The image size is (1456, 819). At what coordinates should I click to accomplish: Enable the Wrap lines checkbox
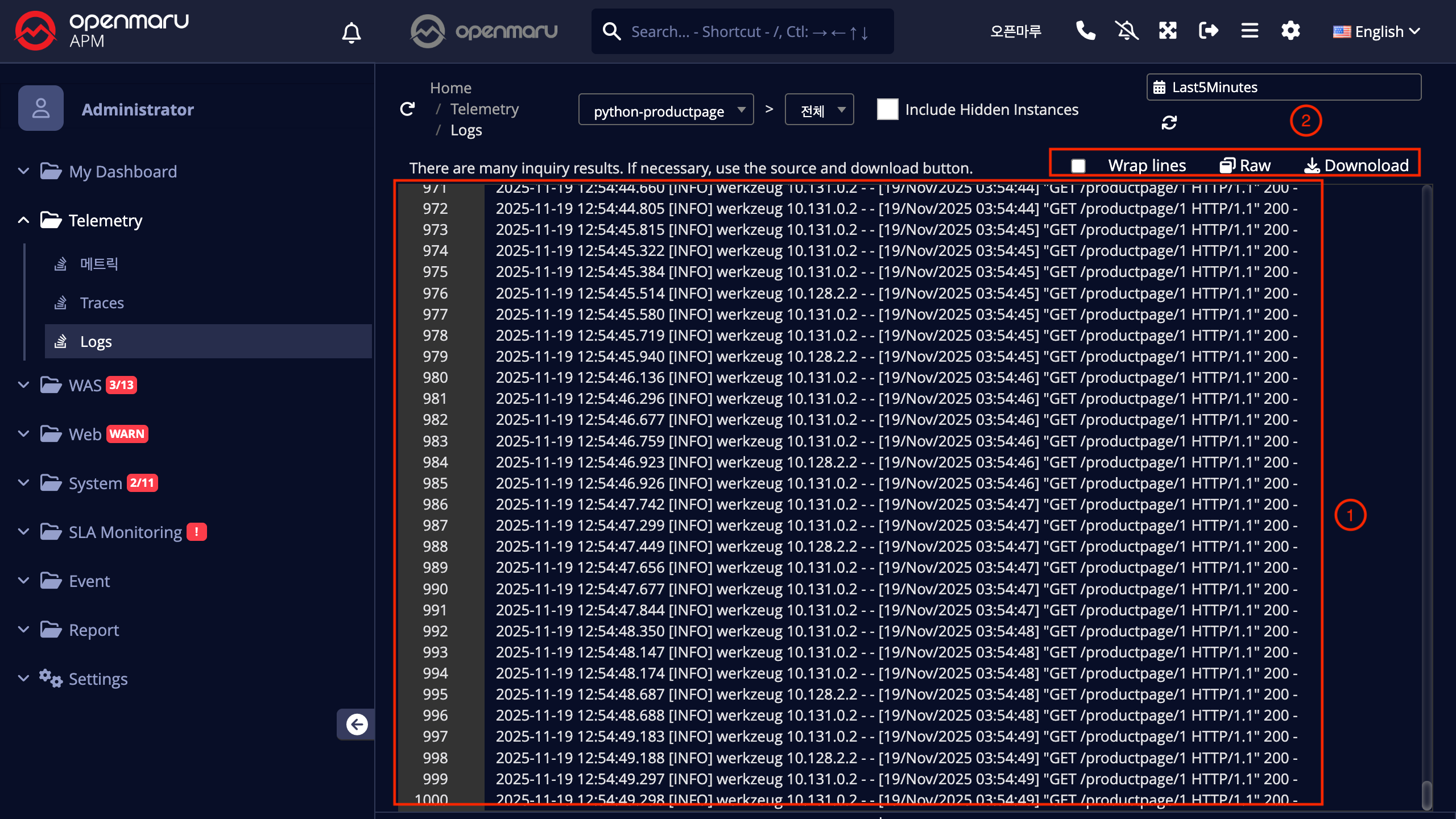[1078, 166]
